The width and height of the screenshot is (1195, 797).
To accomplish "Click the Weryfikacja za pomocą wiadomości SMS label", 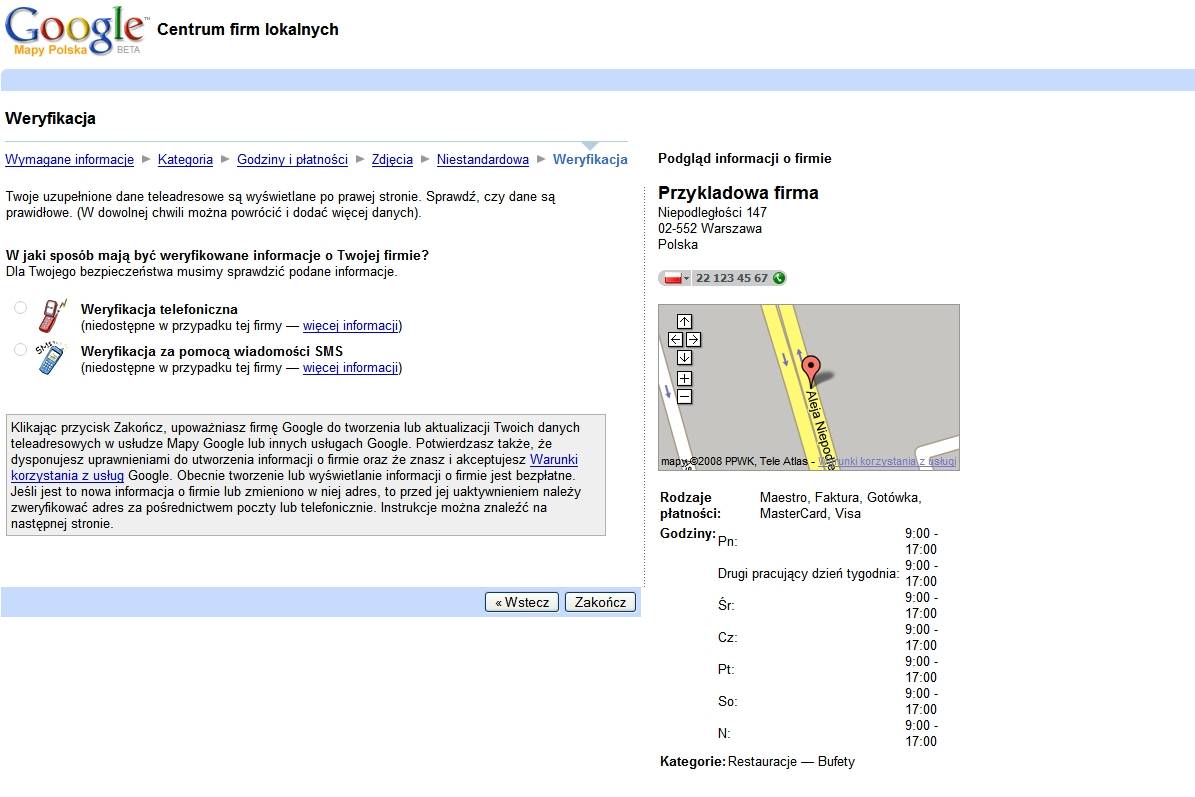I will tap(212, 351).
